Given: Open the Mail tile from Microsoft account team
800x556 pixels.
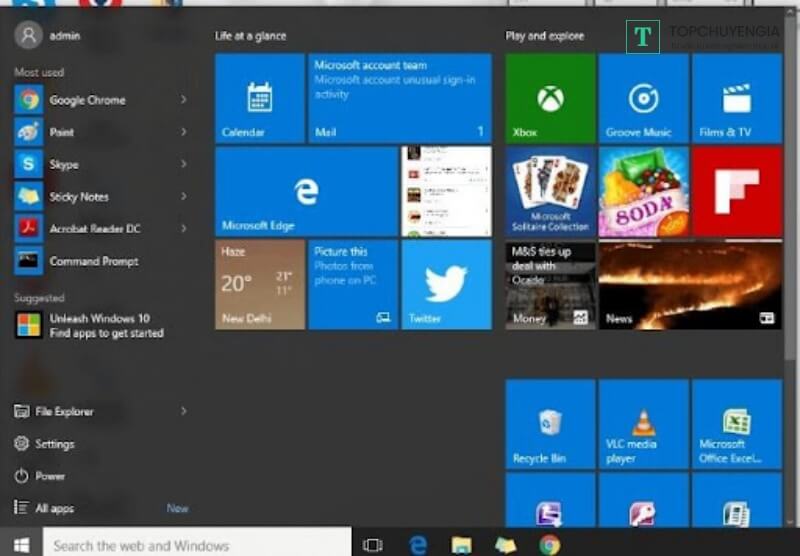Looking at the screenshot, I should (x=399, y=98).
